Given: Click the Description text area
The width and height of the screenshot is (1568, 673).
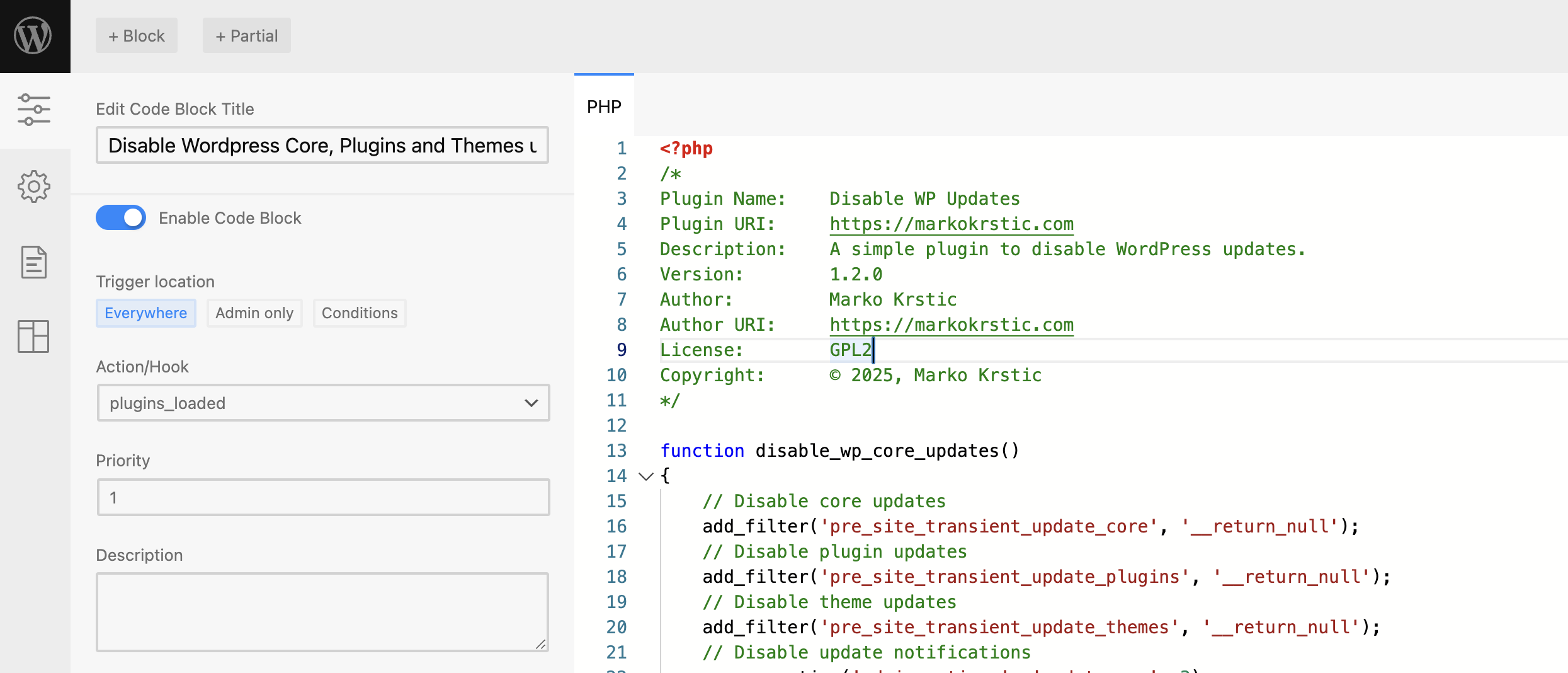Looking at the screenshot, I should pos(322,612).
